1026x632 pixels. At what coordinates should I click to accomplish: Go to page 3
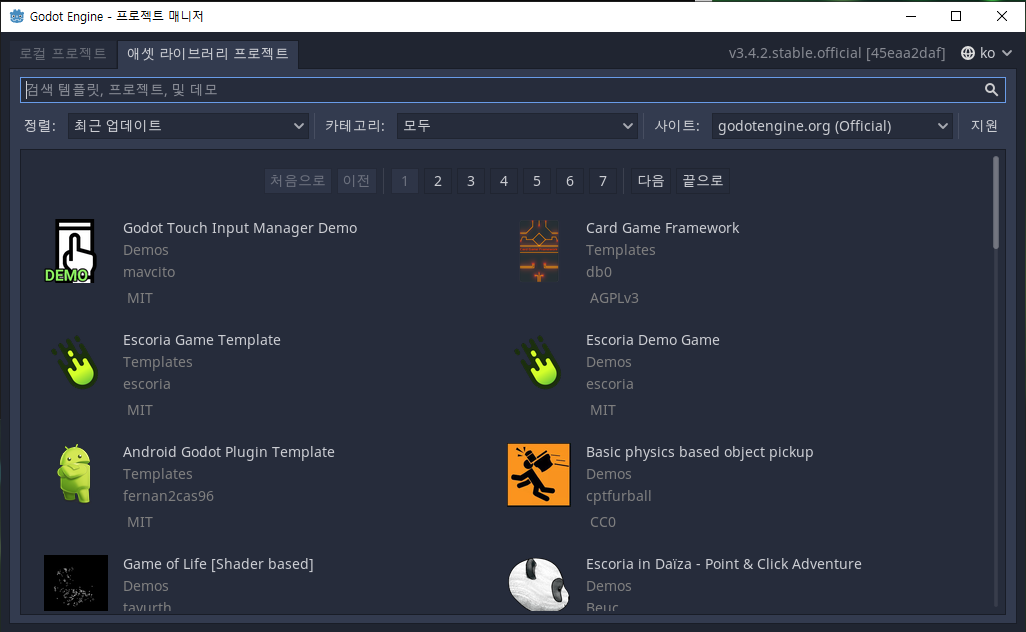click(470, 181)
